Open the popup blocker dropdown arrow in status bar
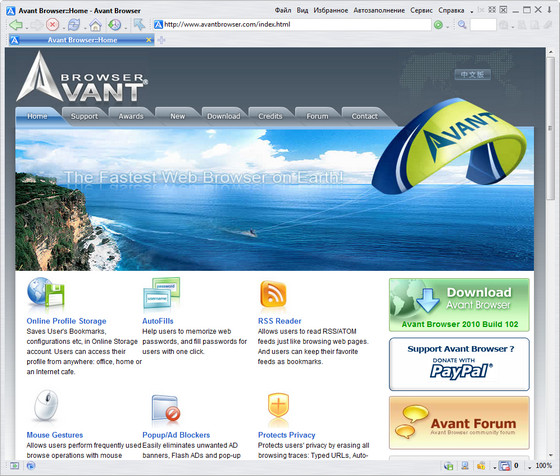 tap(495, 467)
